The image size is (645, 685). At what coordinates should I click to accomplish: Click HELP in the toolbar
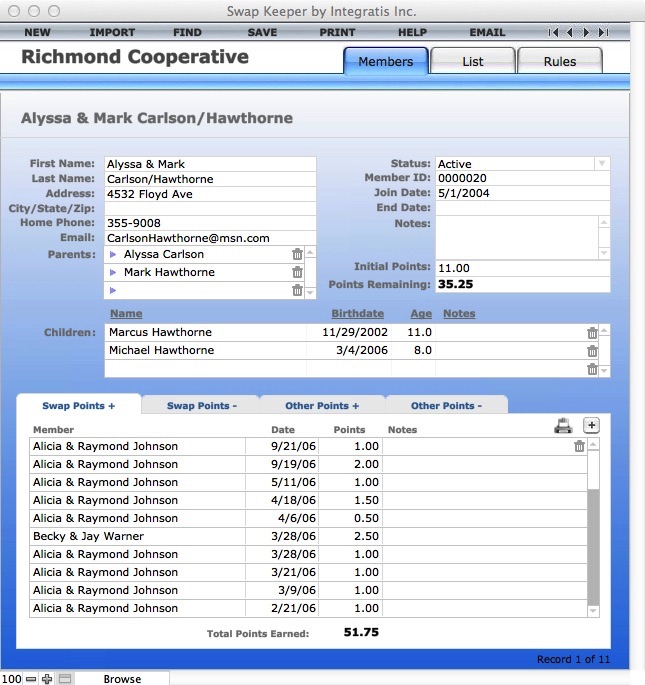412,32
